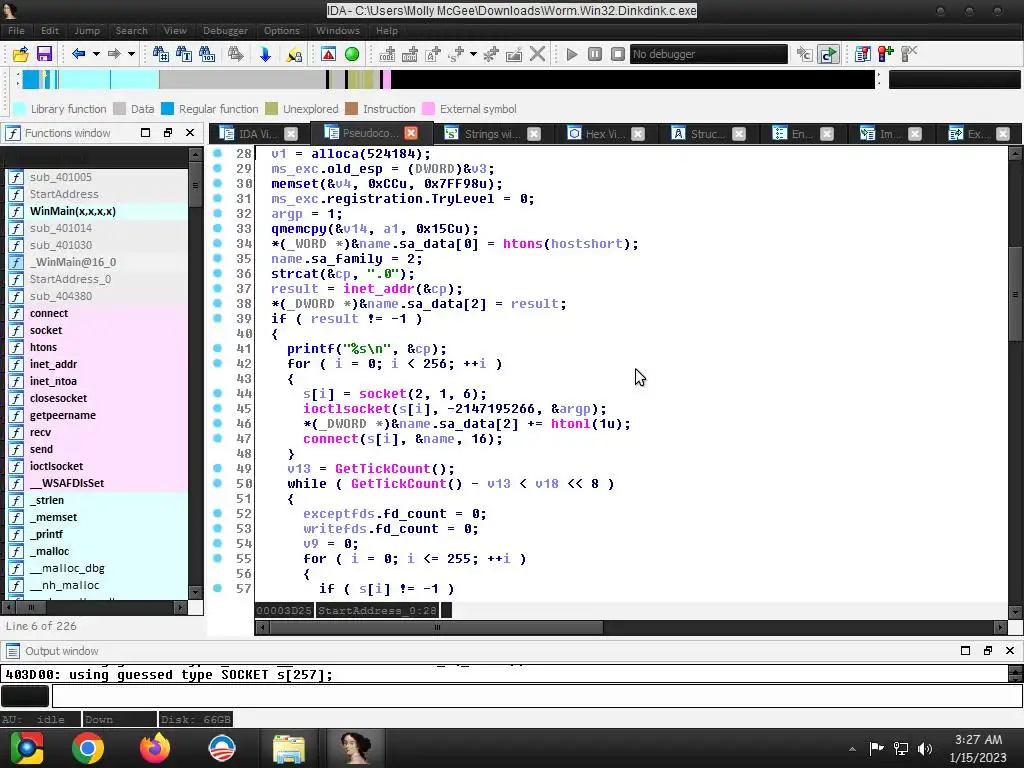Click the grey X delete toolbar icon

(x=537, y=54)
